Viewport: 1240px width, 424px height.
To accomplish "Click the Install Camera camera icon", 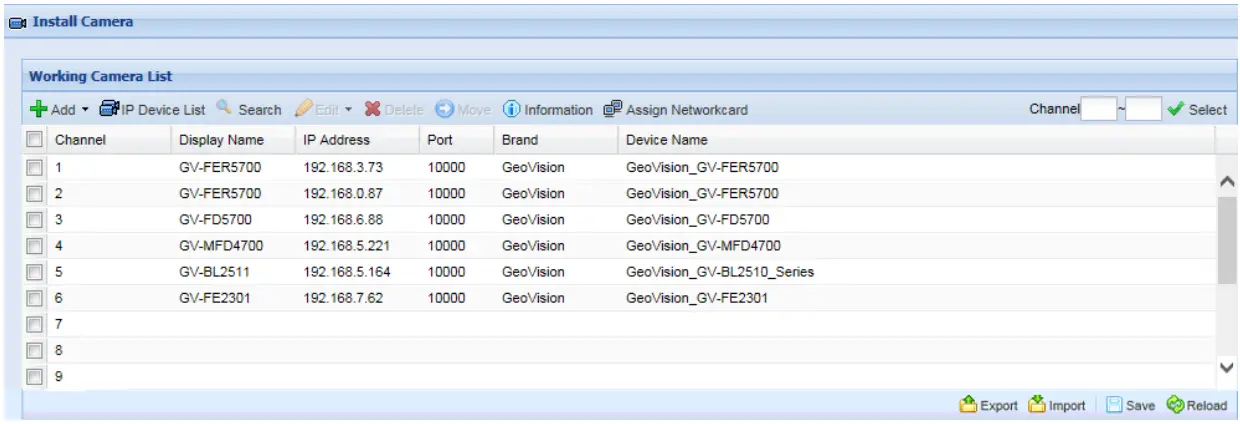I will point(17,22).
